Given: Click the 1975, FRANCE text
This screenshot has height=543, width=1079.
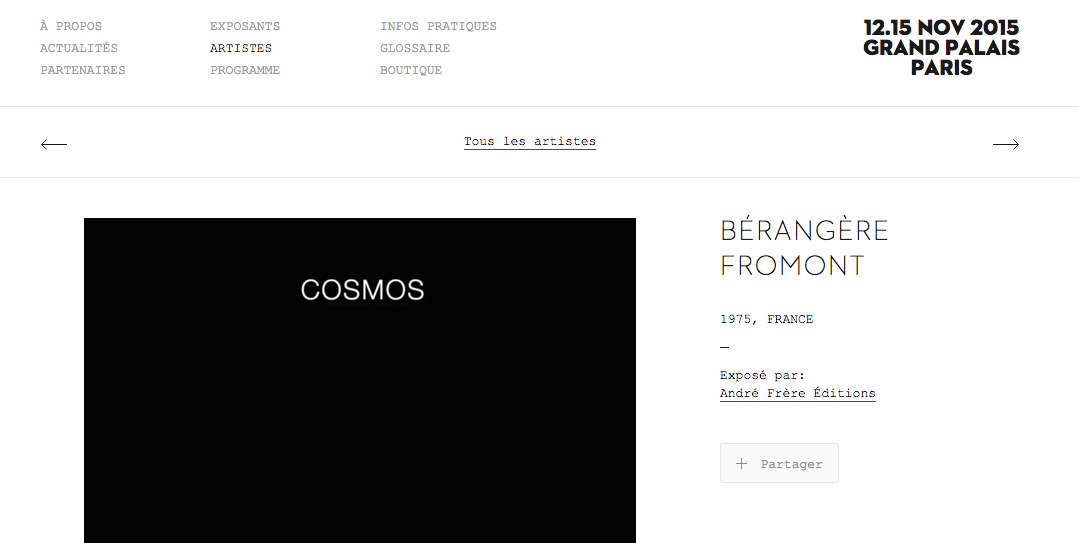Looking at the screenshot, I should click(767, 319).
